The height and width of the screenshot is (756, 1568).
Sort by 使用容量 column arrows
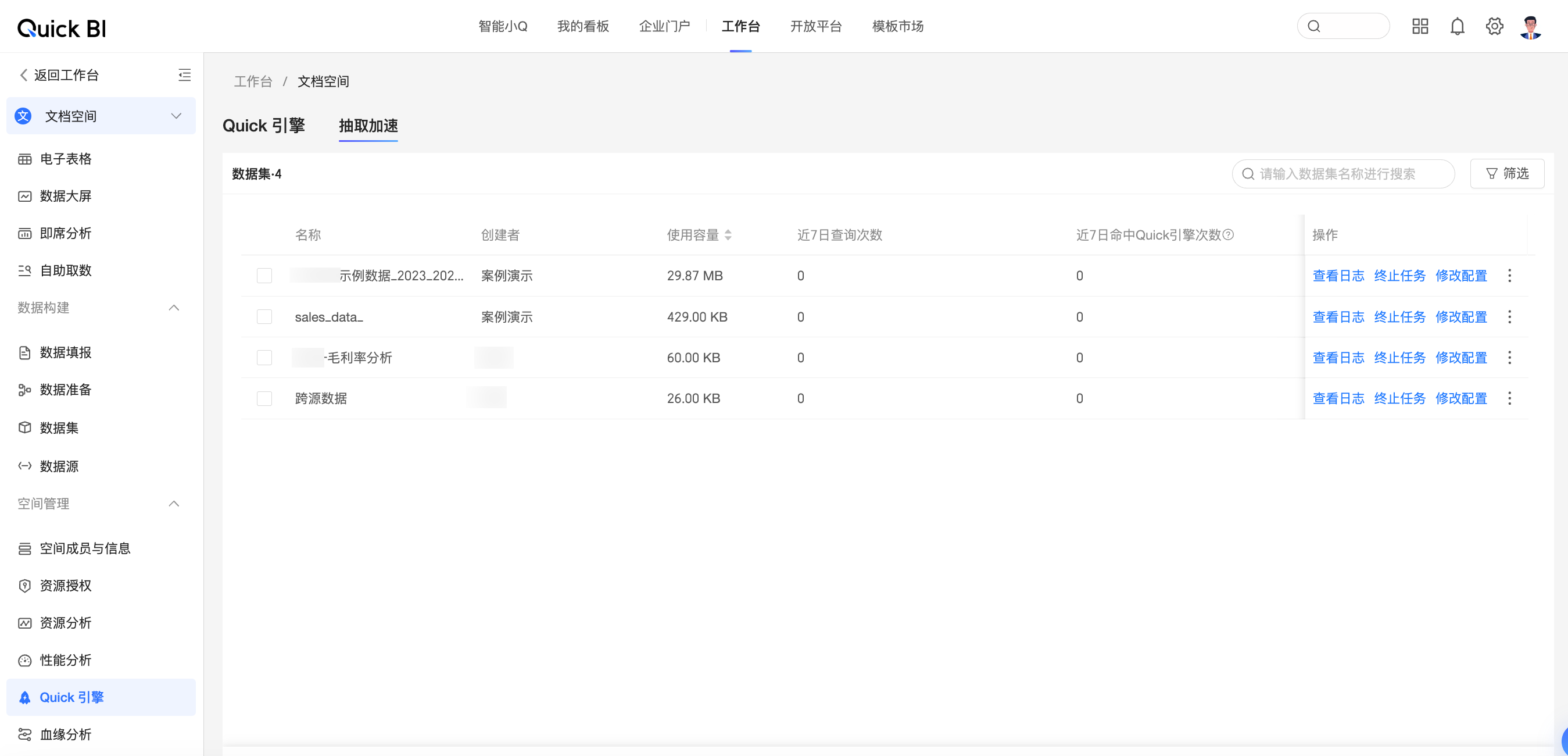pyautogui.click(x=728, y=235)
